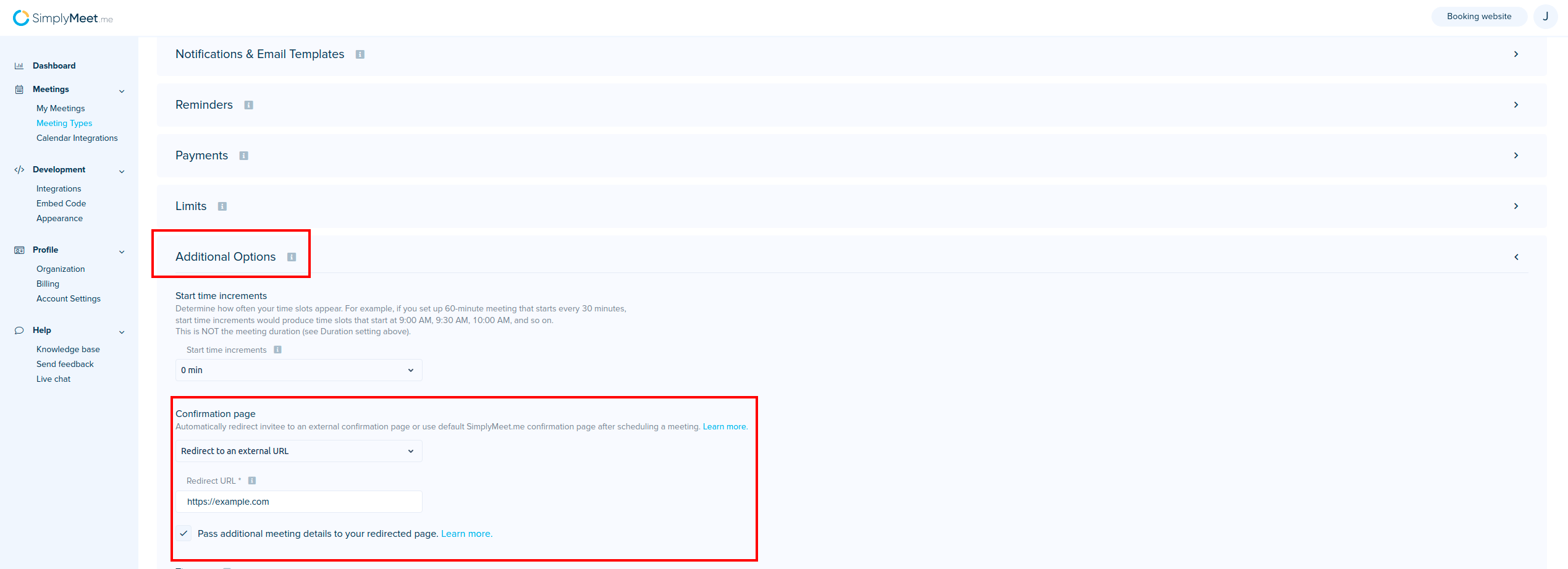The width and height of the screenshot is (1568, 569).
Task: Open the Start time increments dropdown
Action: point(298,370)
